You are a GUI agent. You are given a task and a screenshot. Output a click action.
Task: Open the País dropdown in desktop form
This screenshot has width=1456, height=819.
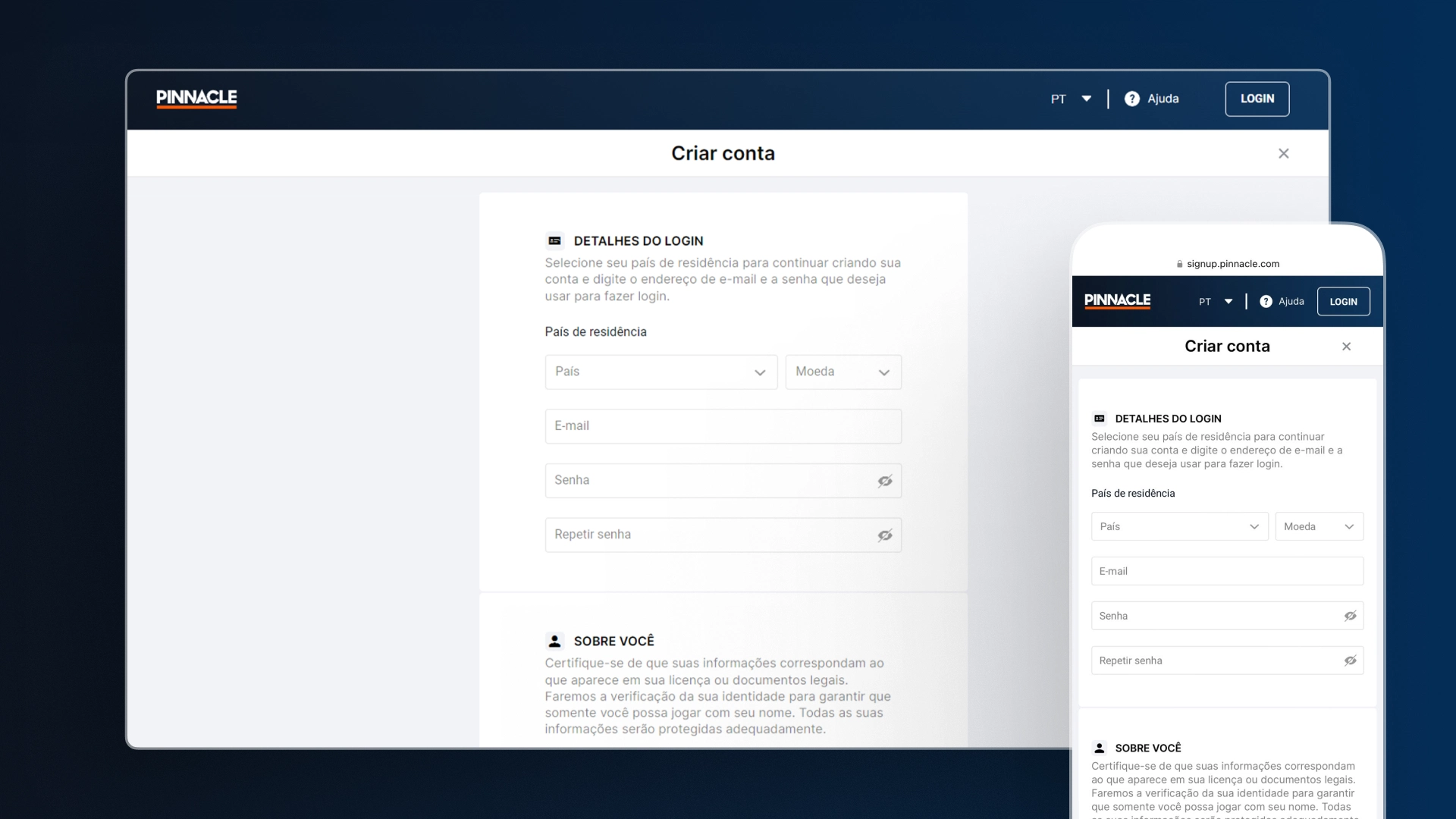(x=661, y=372)
